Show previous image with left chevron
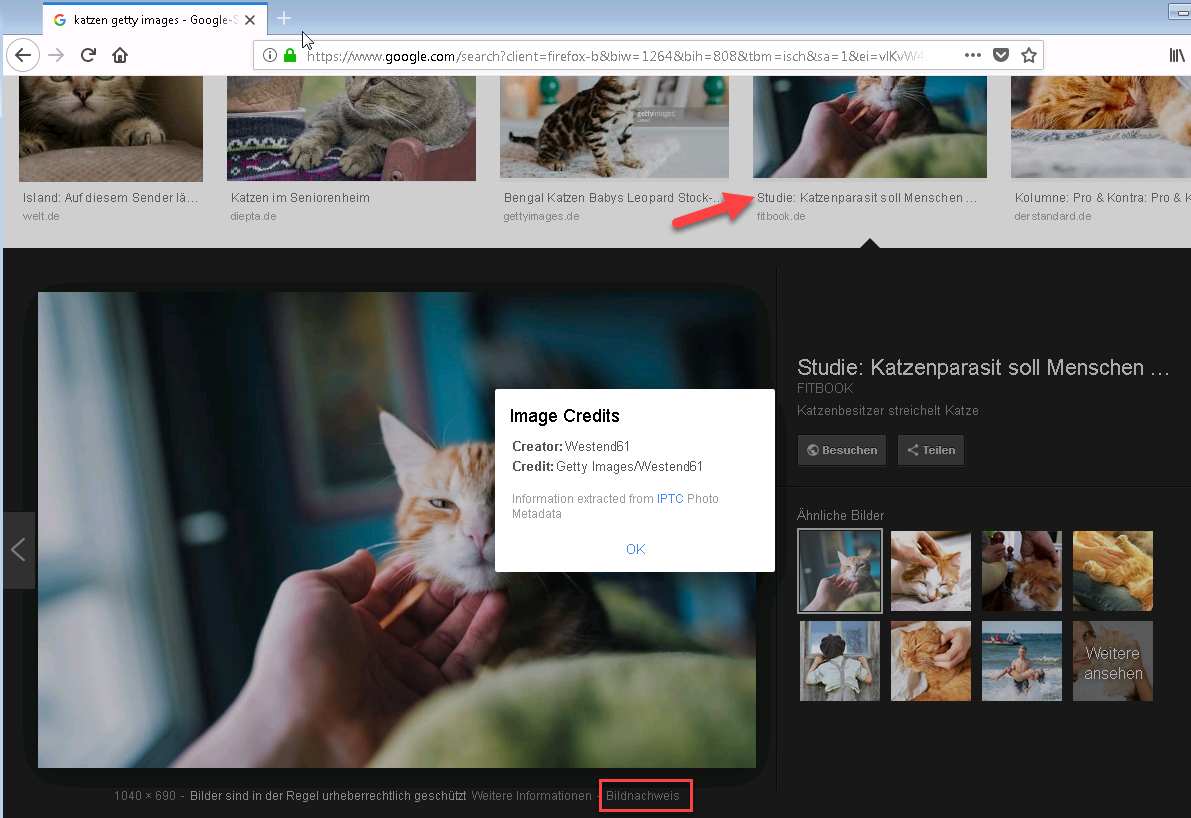Viewport: 1191px width, 818px height. click(x=18, y=549)
